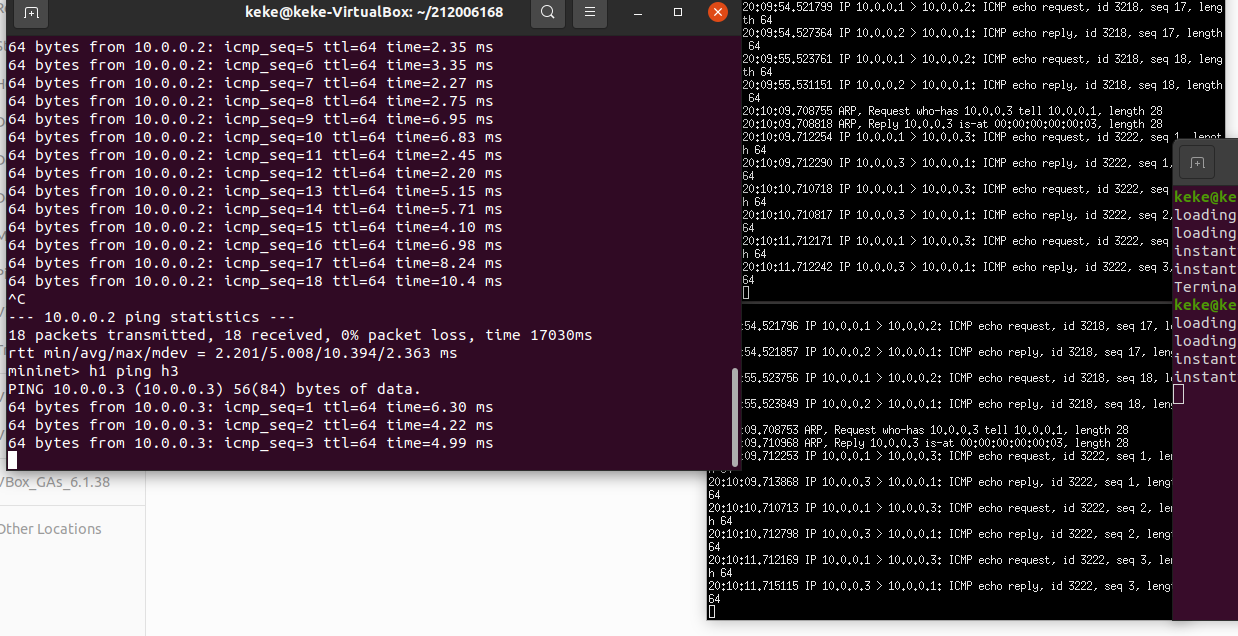Click the terminal title keke@keke-VirtualBox
The height and width of the screenshot is (636, 1238).
tap(373, 12)
